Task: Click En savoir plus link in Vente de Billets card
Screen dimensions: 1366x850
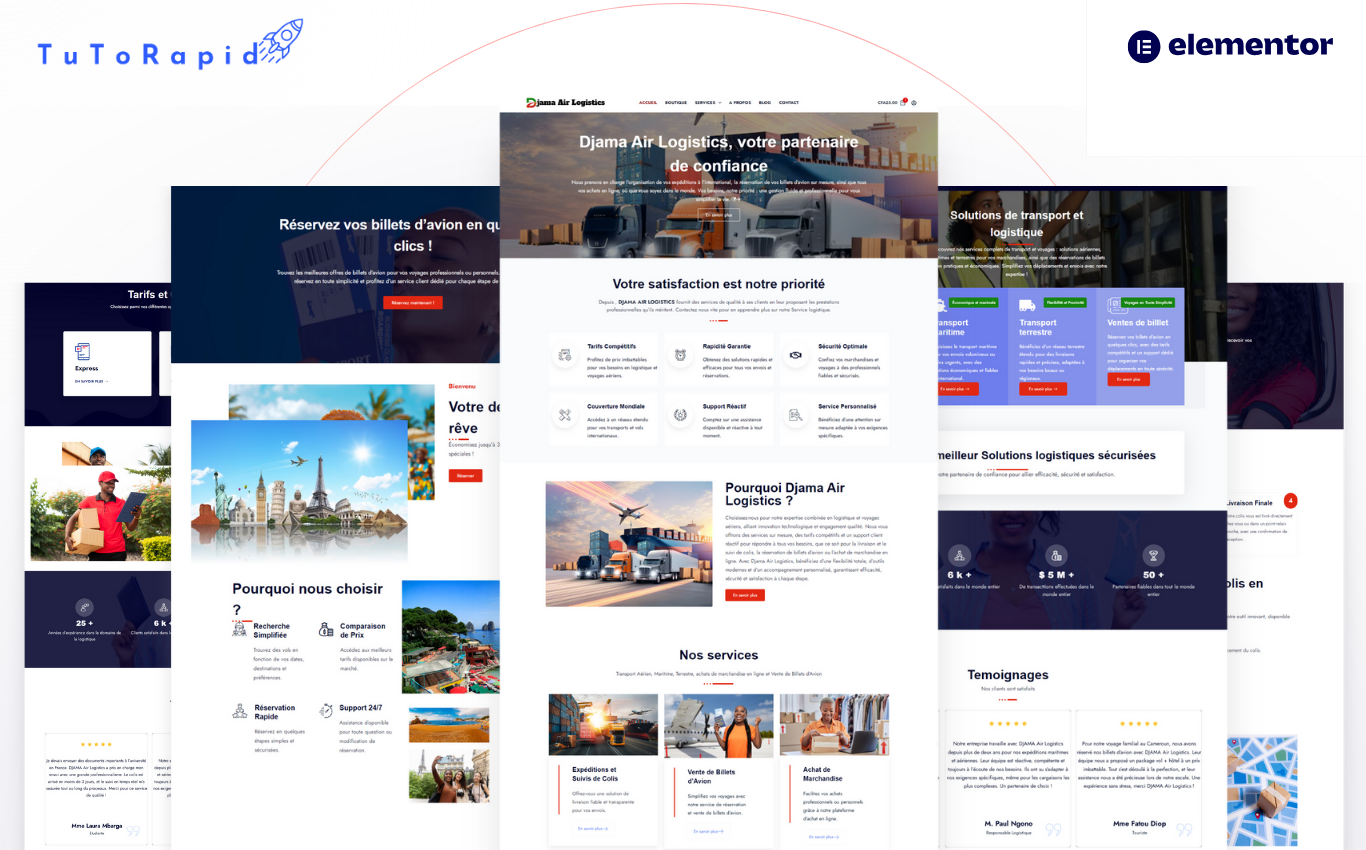Action: [x=707, y=831]
